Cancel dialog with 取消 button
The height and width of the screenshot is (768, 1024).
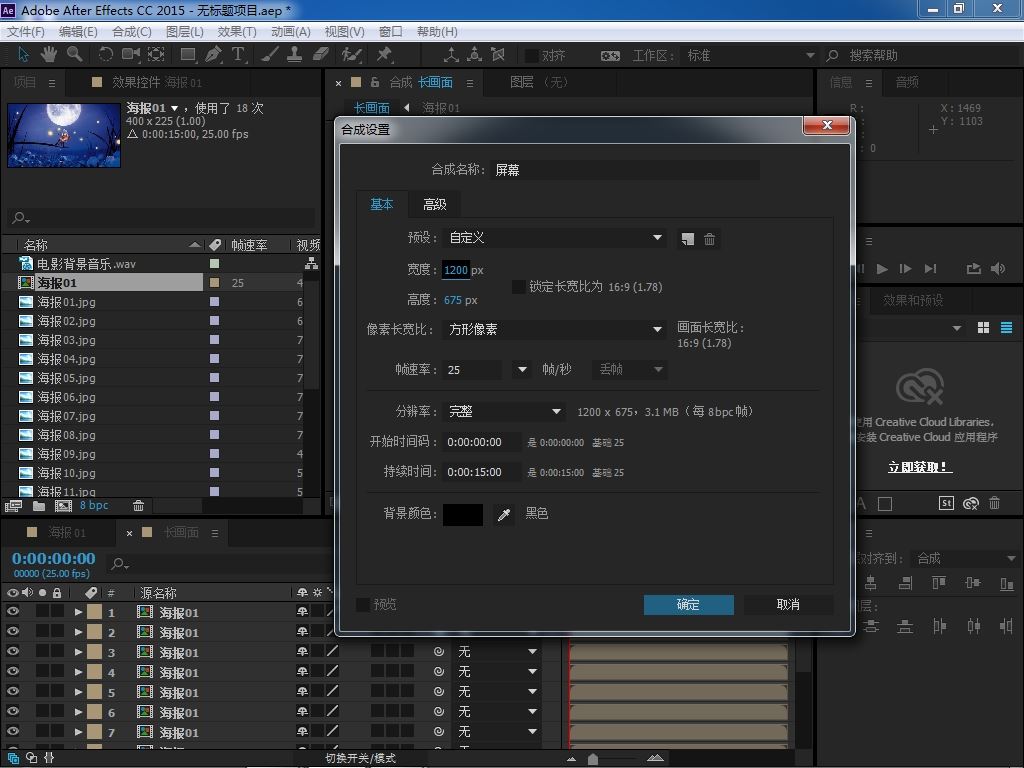pyautogui.click(x=788, y=605)
